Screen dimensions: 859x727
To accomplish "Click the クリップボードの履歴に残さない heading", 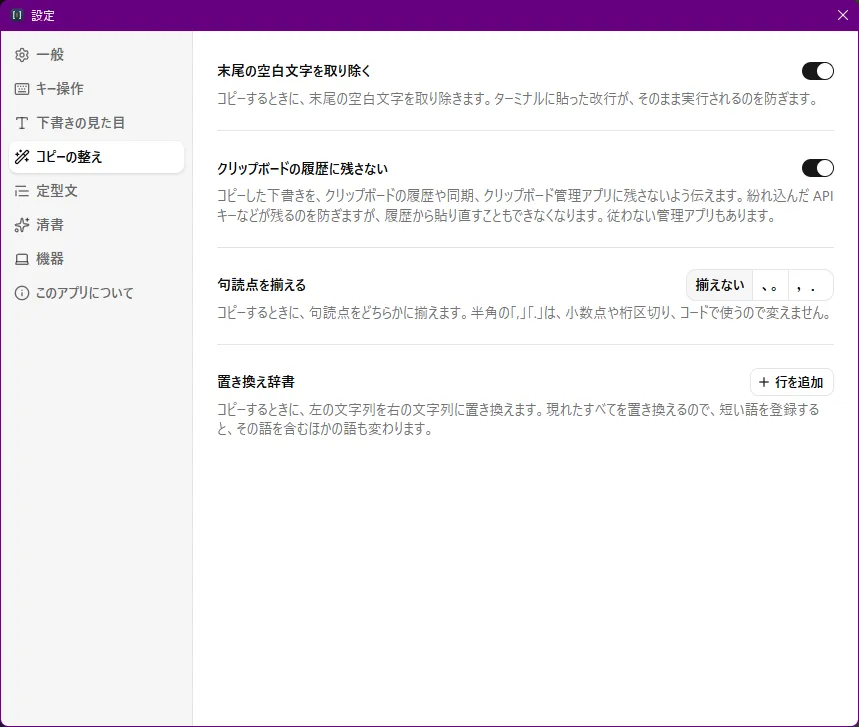I will [302, 168].
